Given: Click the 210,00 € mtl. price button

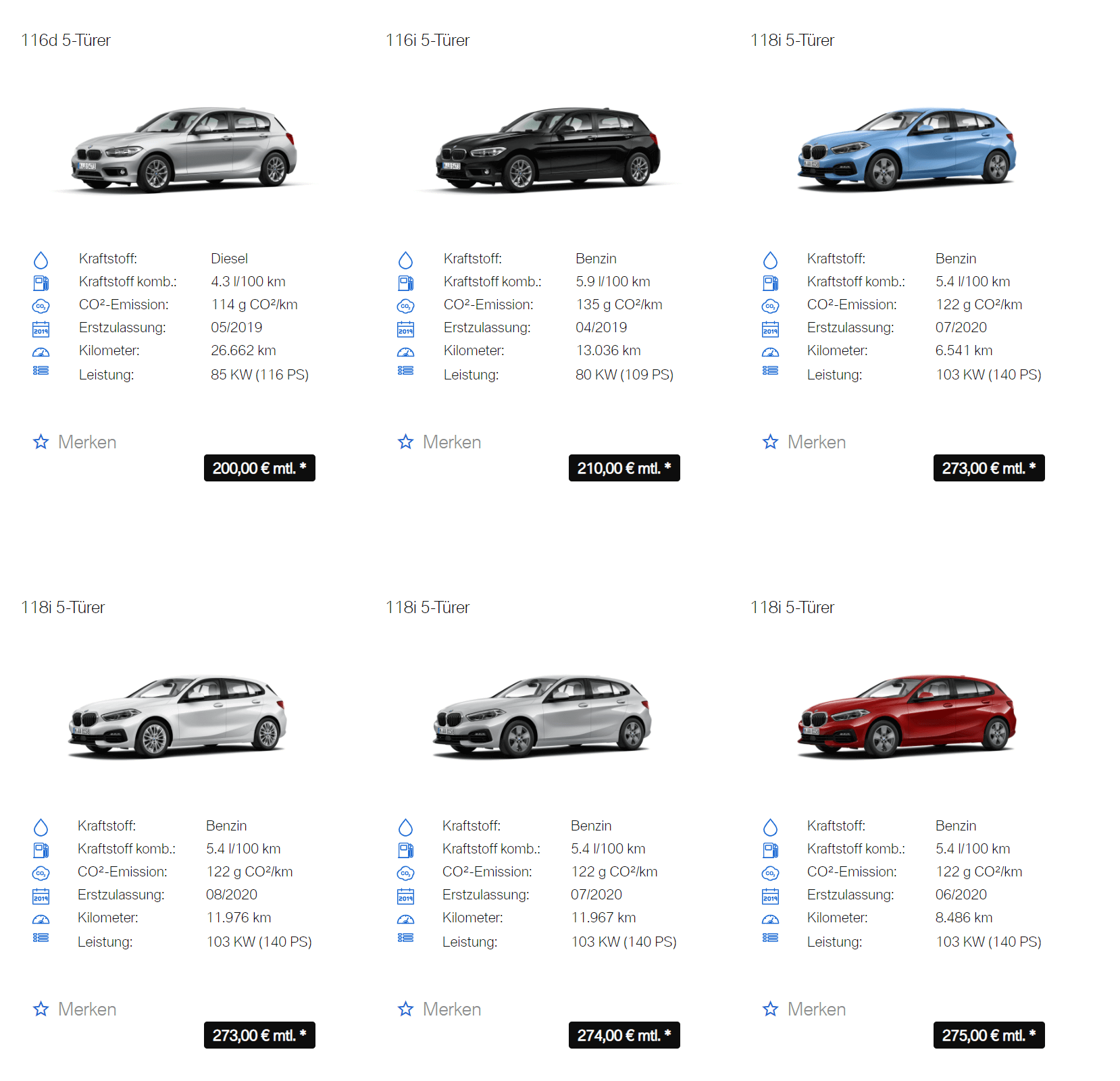Looking at the screenshot, I should [x=624, y=468].
